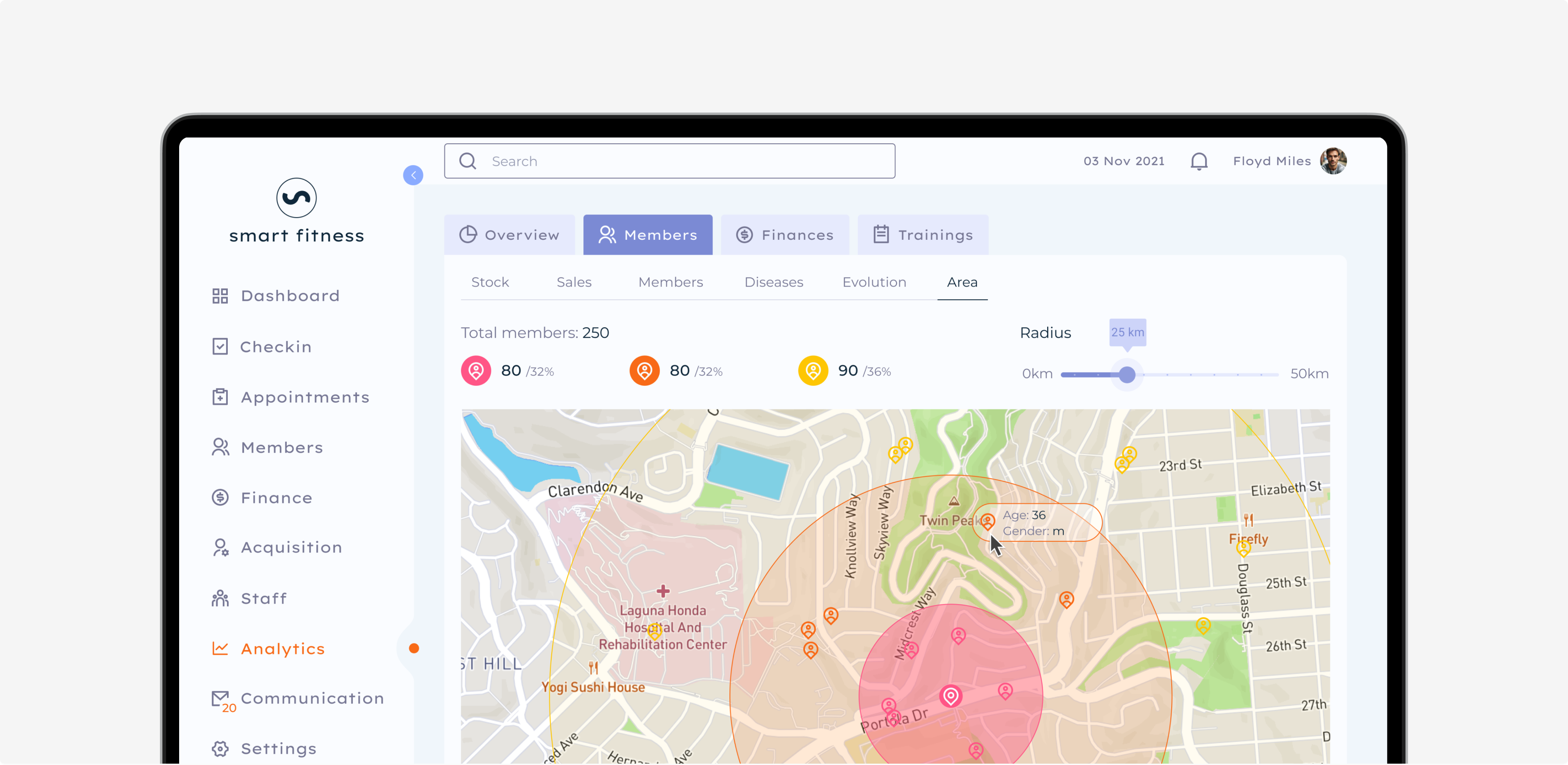Select the Sales sub-tab
1568x765 pixels.
(574, 282)
